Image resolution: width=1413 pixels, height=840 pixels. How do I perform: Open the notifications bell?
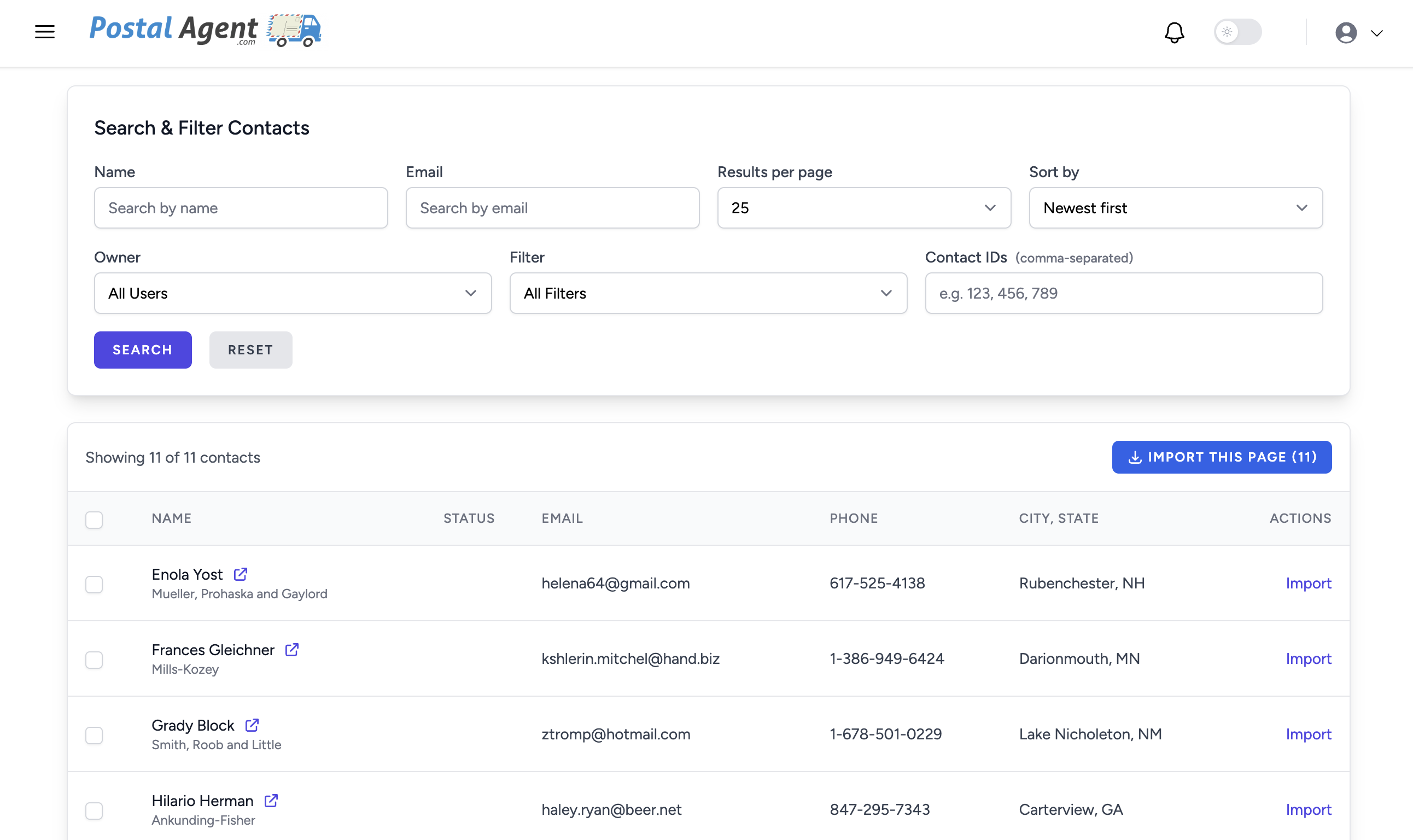click(1174, 32)
